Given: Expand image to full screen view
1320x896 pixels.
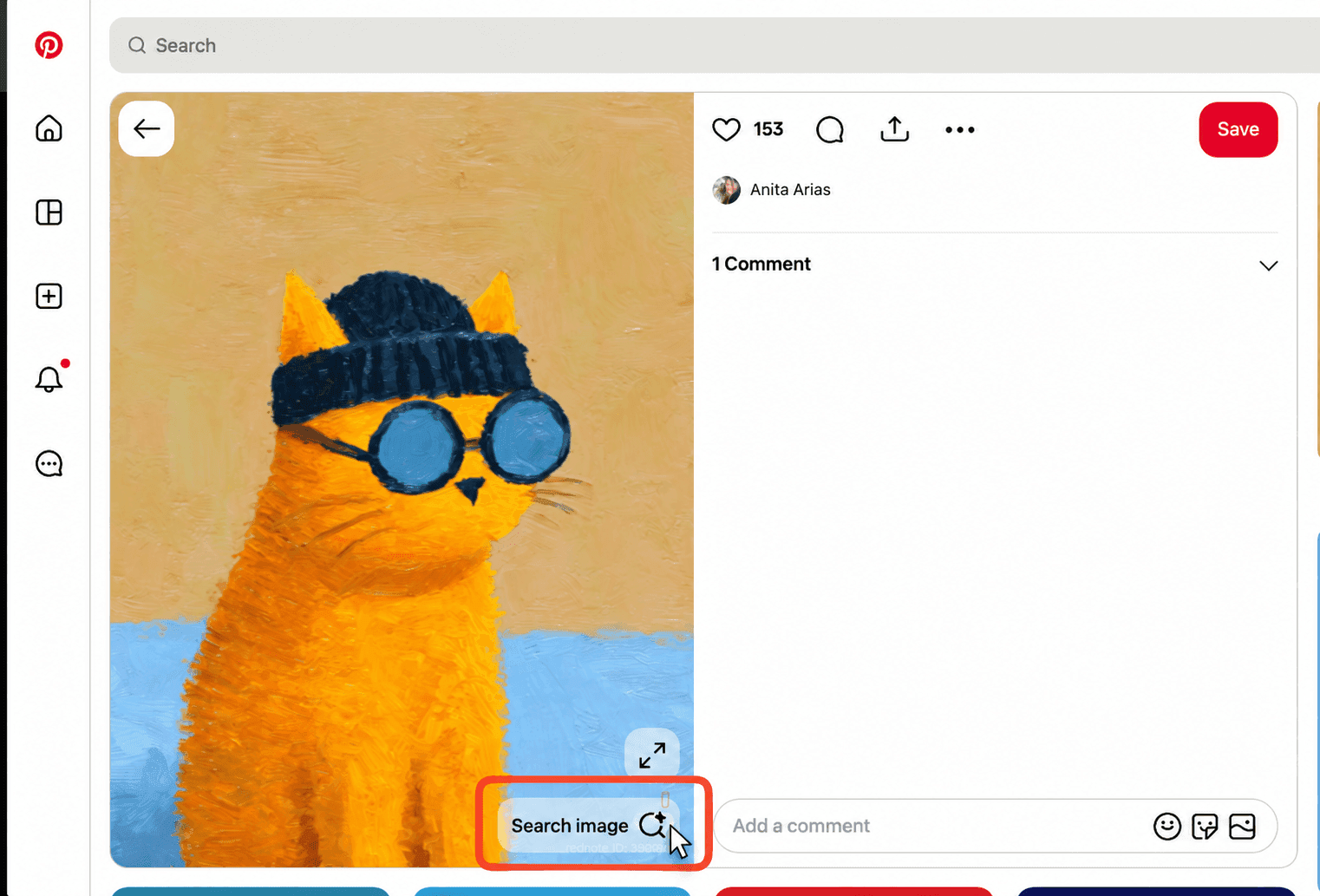Looking at the screenshot, I should click(x=652, y=755).
